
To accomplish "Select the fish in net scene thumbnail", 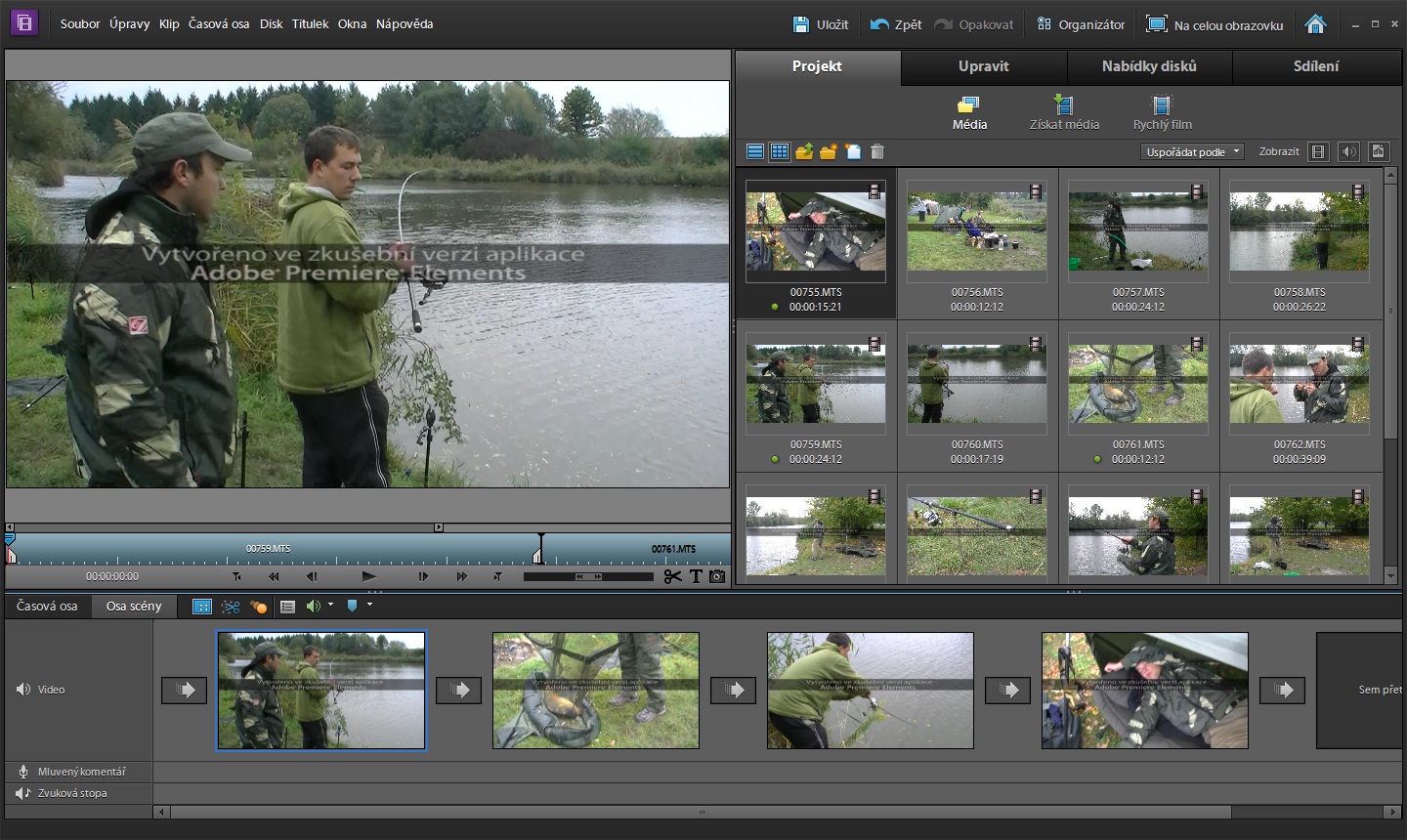I will 596,691.
